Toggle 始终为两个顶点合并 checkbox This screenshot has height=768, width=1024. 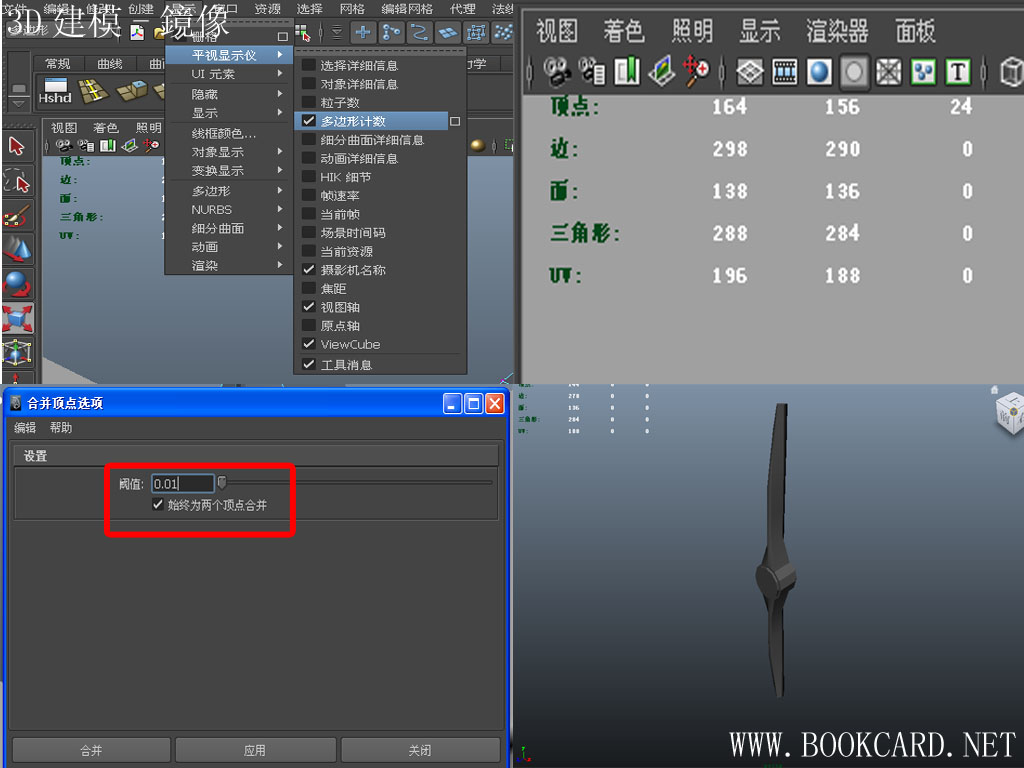[158, 505]
